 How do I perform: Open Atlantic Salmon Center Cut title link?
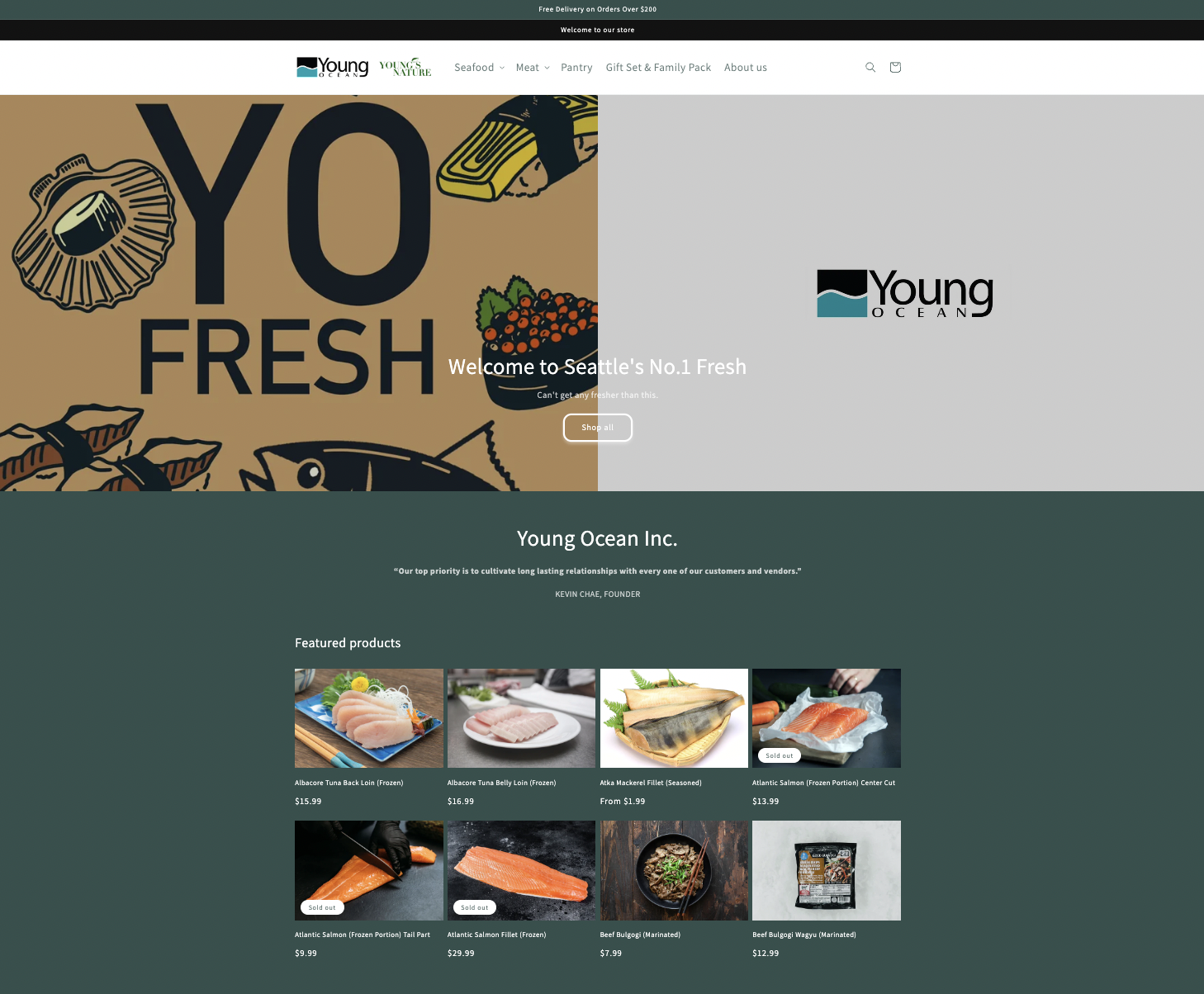point(823,783)
